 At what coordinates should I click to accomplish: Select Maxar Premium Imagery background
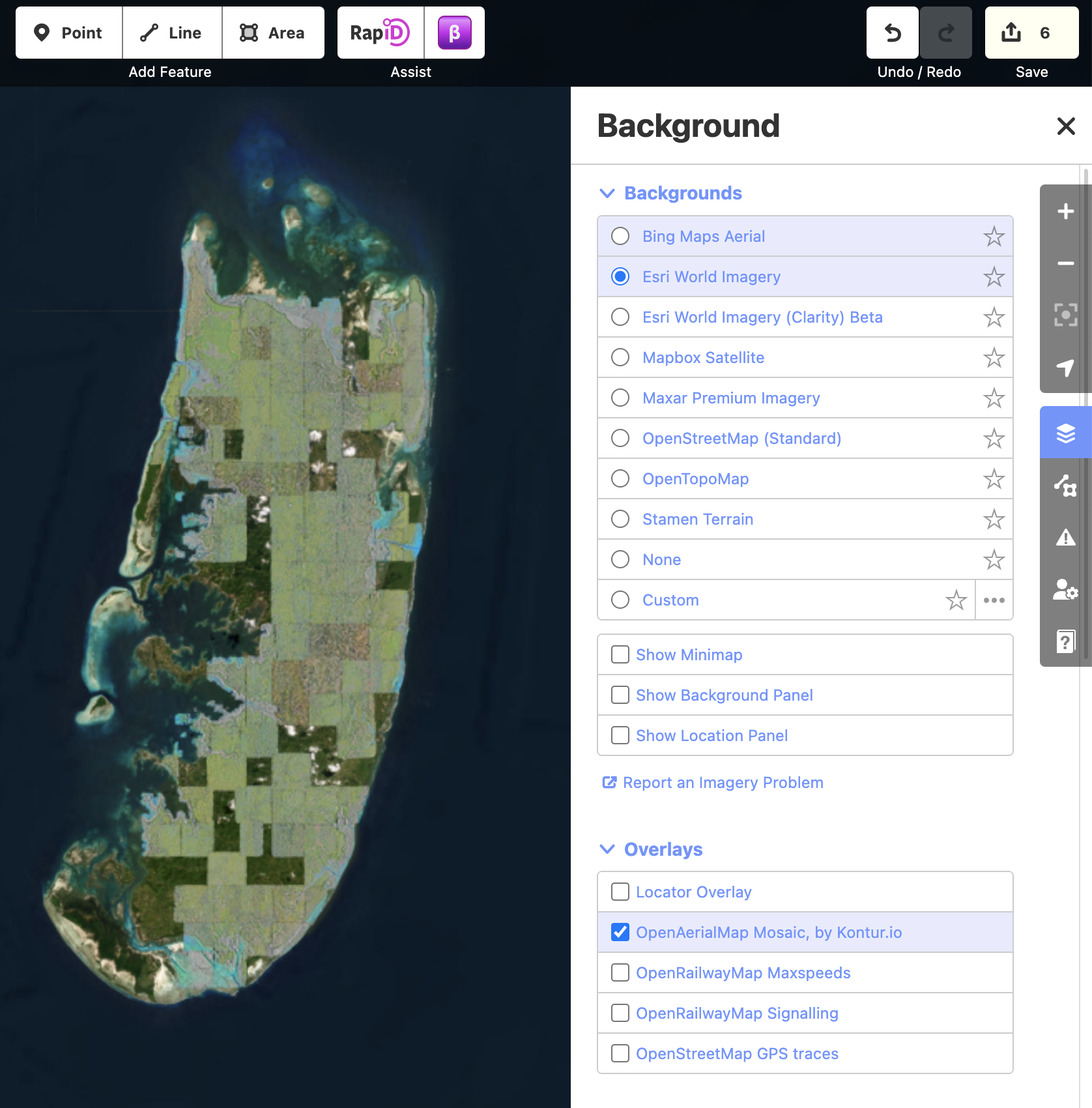(x=805, y=398)
